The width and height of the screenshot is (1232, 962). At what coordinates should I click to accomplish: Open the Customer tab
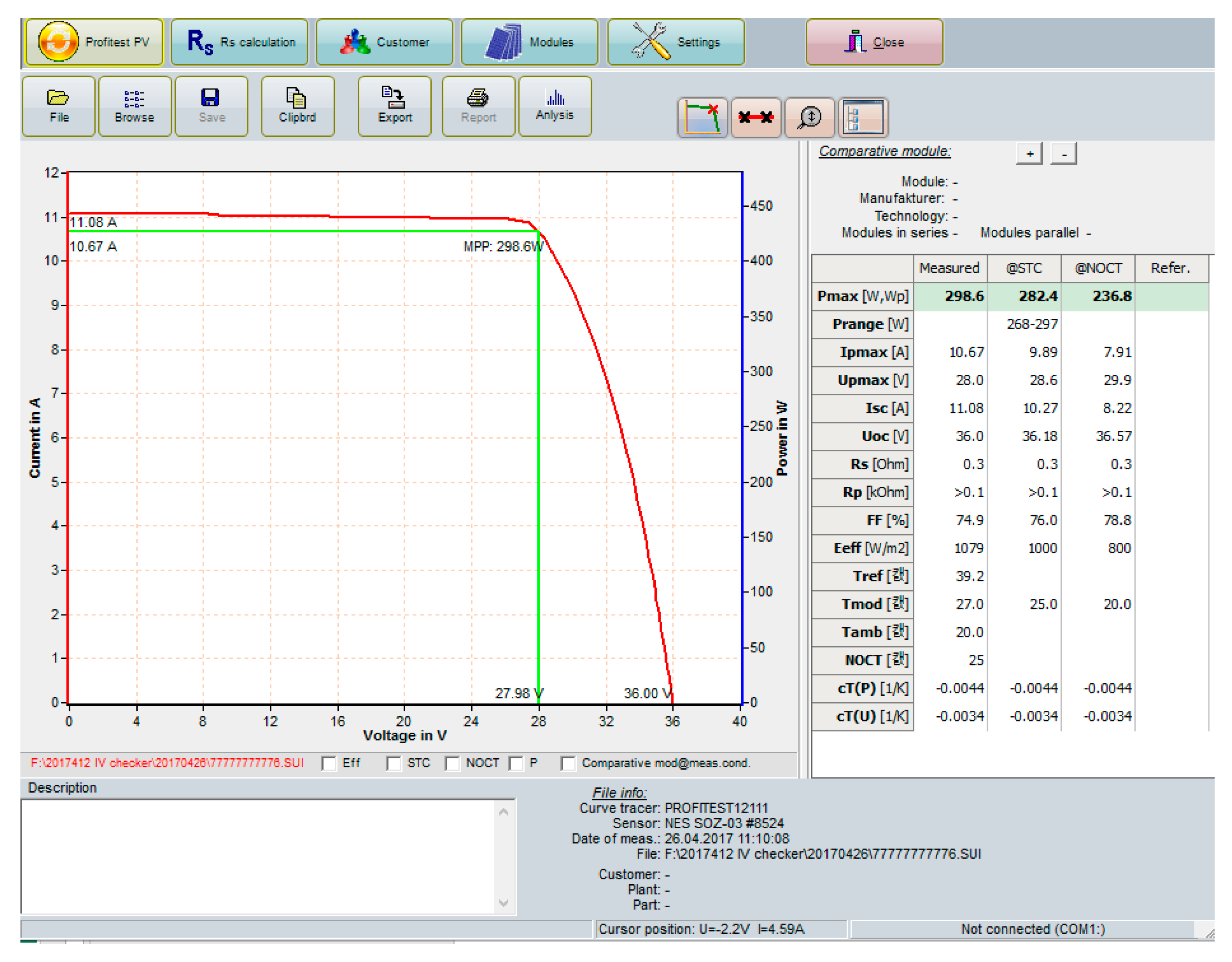tap(385, 42)
